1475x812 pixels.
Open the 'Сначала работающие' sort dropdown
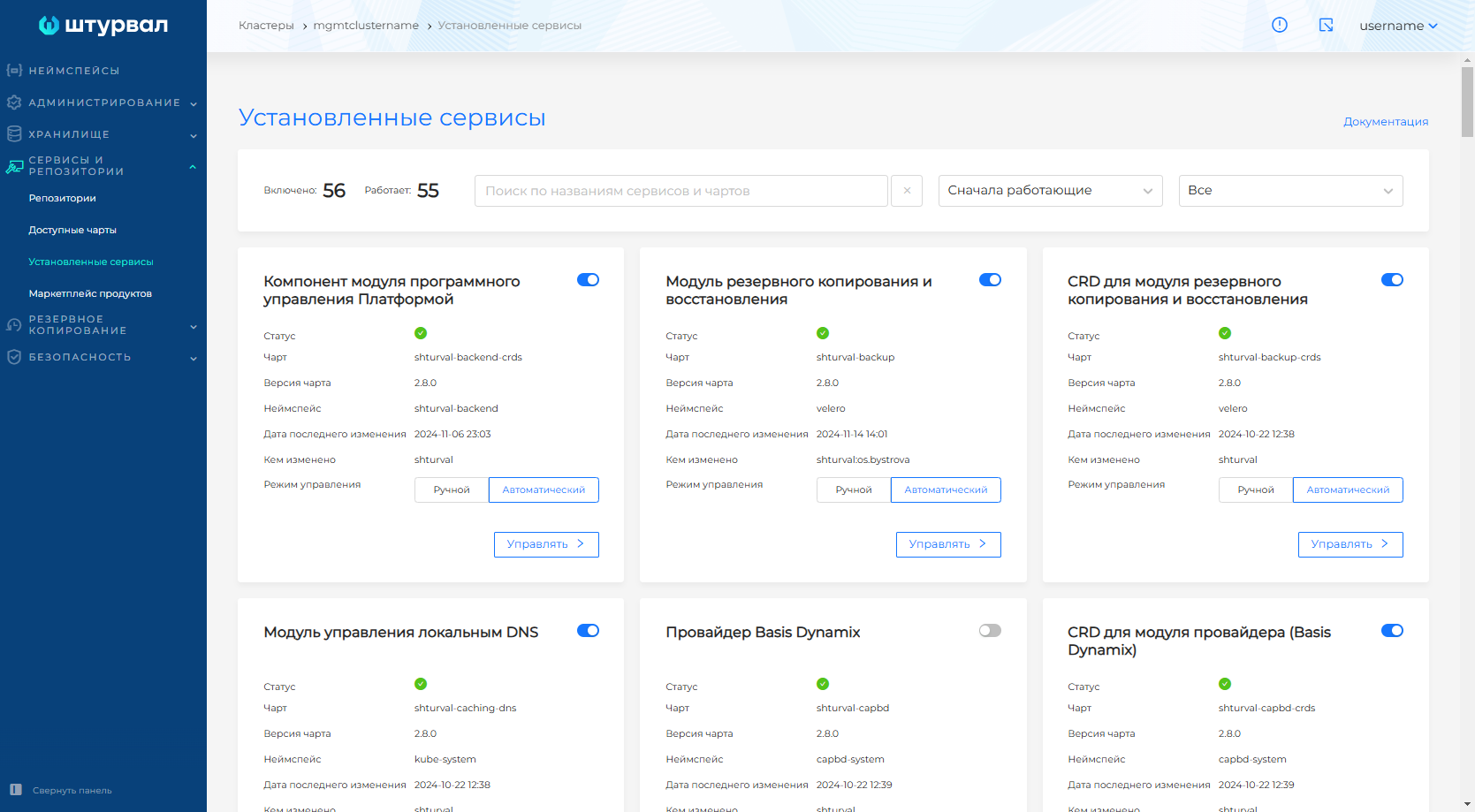[x=1050, y=191]
